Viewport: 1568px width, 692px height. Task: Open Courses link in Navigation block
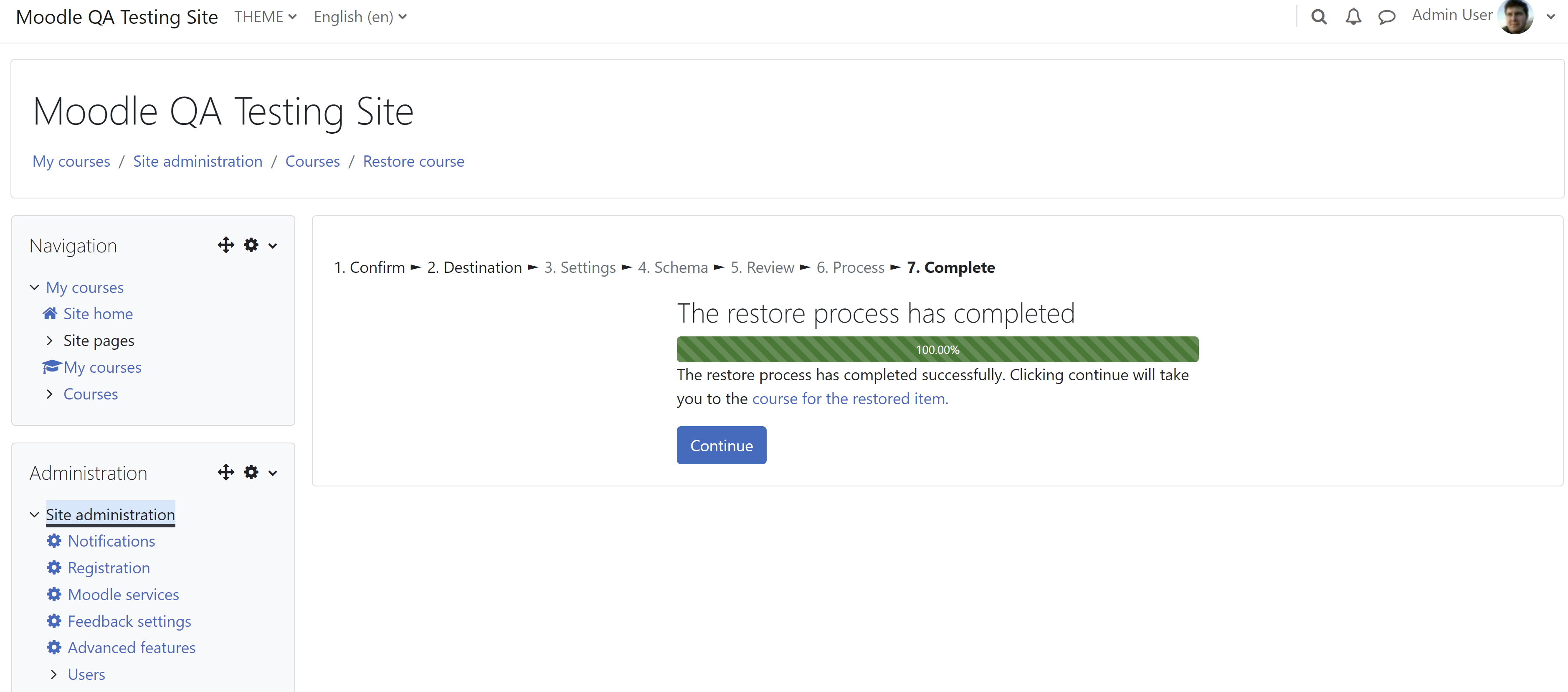coord(91,394)
